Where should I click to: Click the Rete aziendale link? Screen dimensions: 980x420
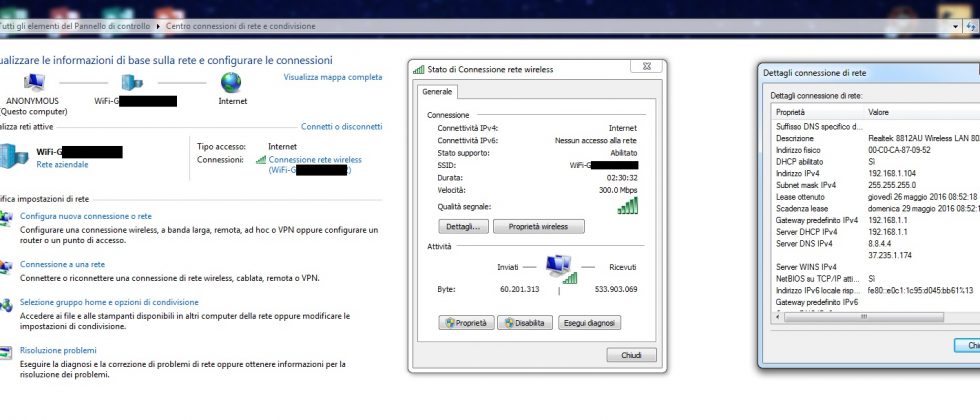pyautogui.click(x=62, y=164)
